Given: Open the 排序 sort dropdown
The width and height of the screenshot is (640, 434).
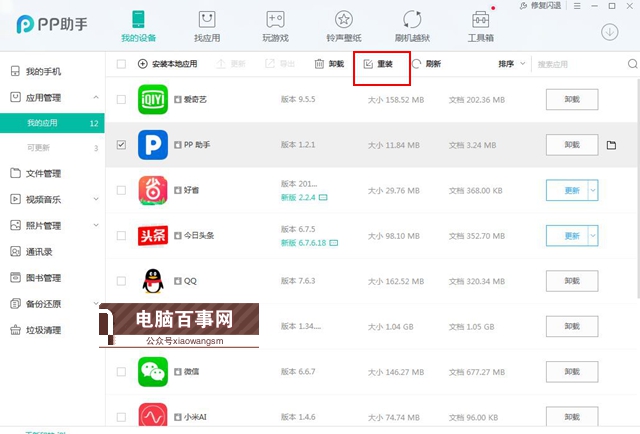Looking at the screenshot, I should tap(511, 64).
